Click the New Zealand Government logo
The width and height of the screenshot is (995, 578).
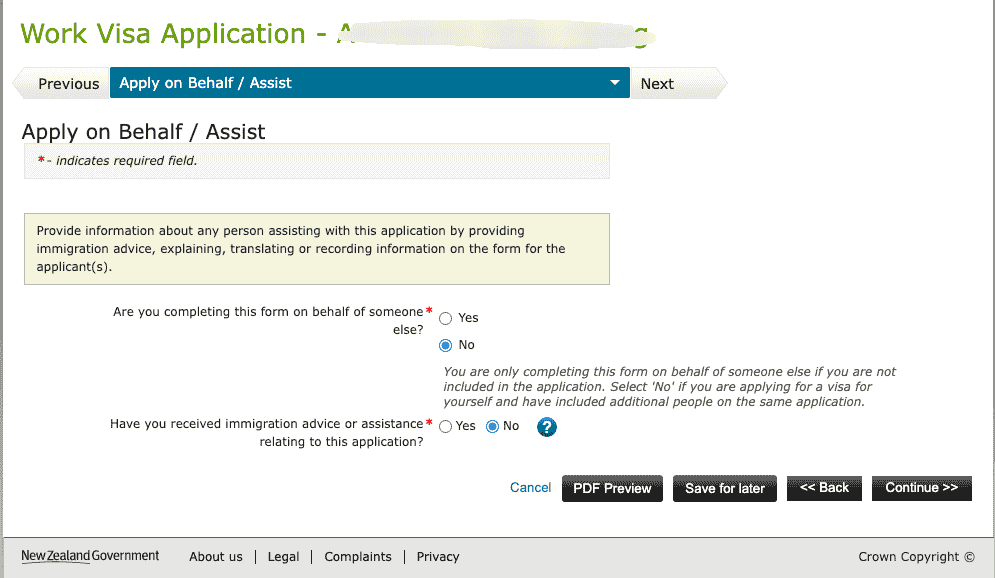[x=90, y=556]
